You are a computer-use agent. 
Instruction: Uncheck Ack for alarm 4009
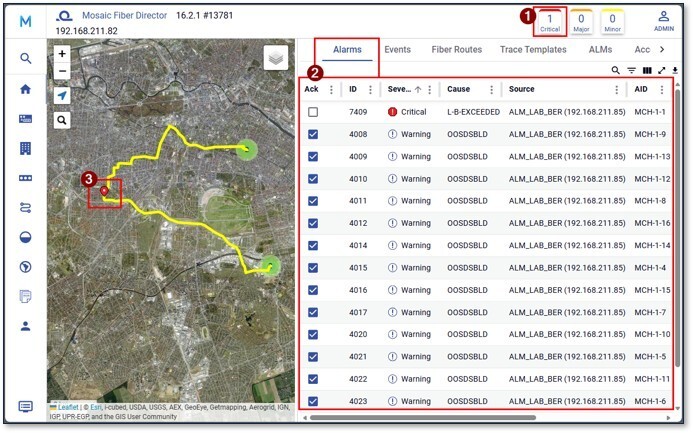point(313,156)
